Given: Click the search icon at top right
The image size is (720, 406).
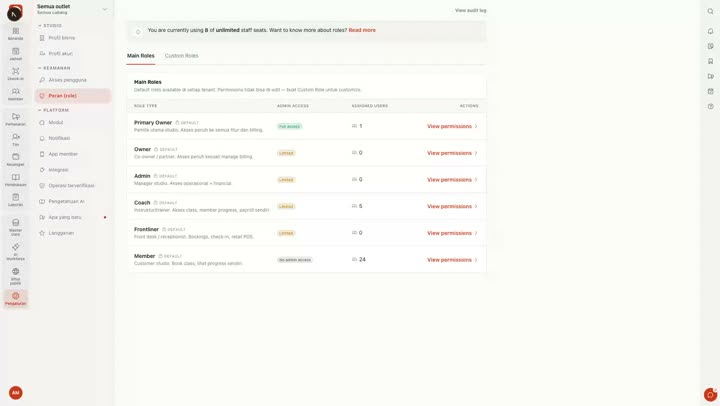Looking at the screenshot, I should click(710, 11).
